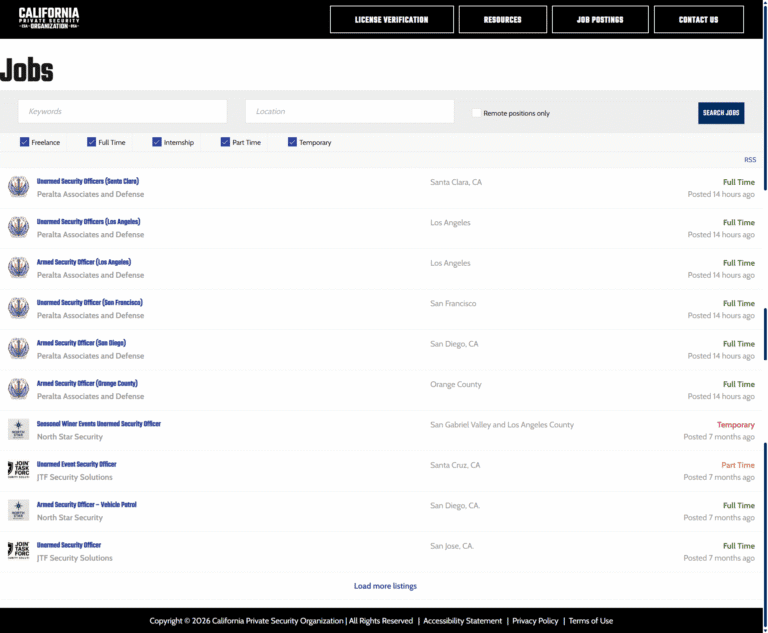Click Peralta logo for San Francisco job
Image resolution: width=768 pixels, height=633 pixels.
19,308
